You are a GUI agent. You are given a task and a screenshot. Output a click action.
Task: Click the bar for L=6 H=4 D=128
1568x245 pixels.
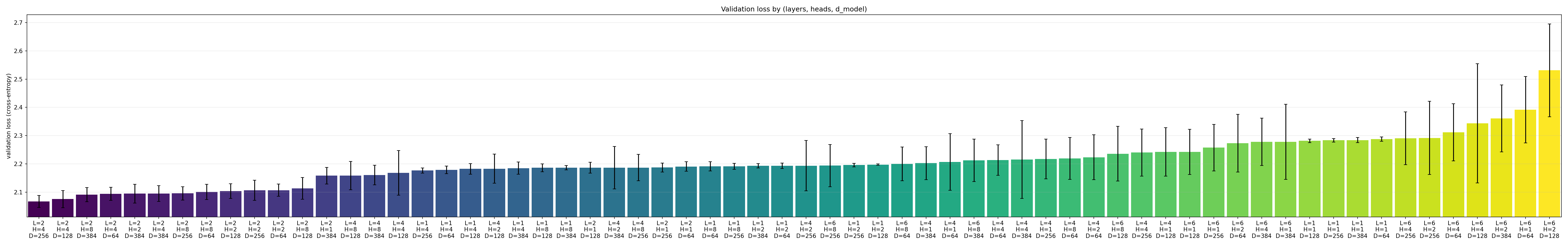tap(1477, 170)
